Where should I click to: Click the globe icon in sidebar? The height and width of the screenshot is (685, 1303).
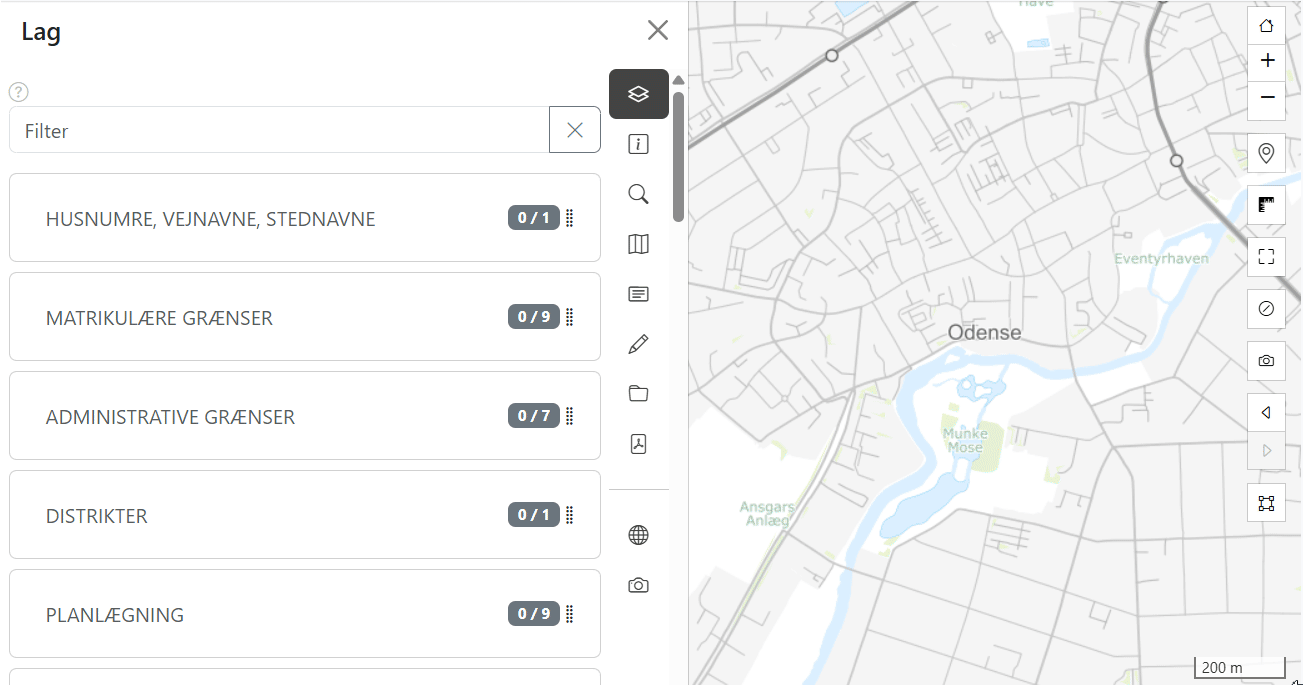pos(638,535)
